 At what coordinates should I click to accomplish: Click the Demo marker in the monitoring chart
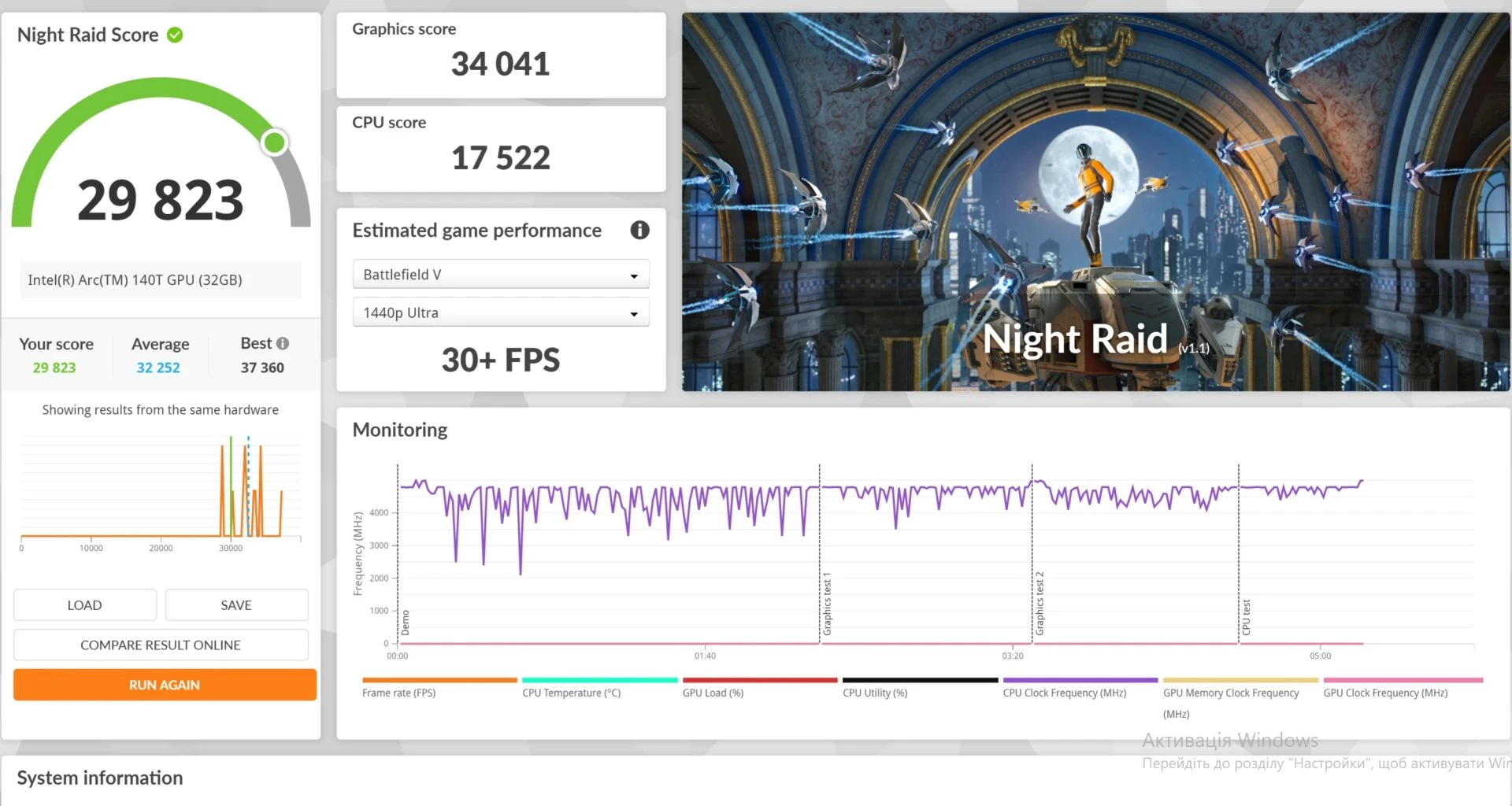(x=406, y=623)
